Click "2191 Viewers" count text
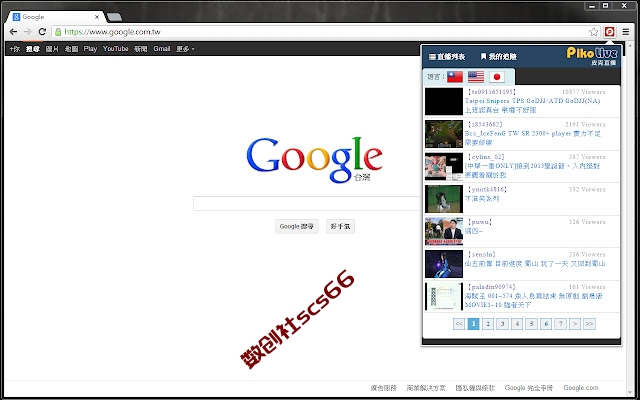640x400 pixels. coord(585,124)
